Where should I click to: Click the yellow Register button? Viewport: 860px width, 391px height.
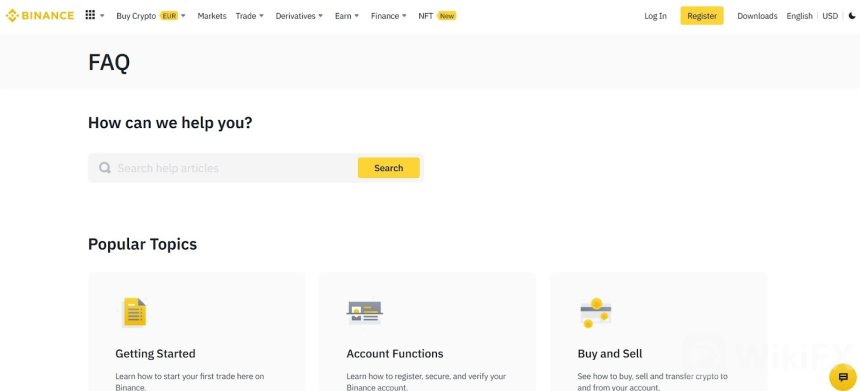[702, 16]
